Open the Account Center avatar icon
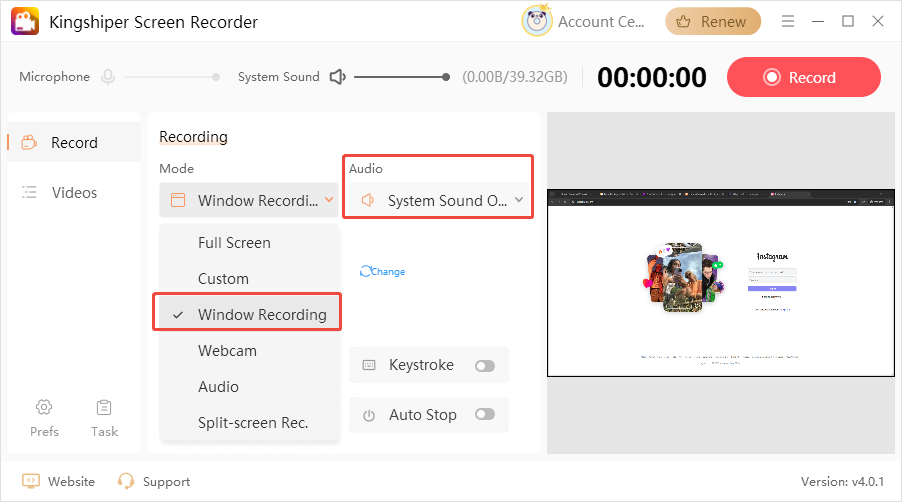The image size is (902, 502). 537,21
